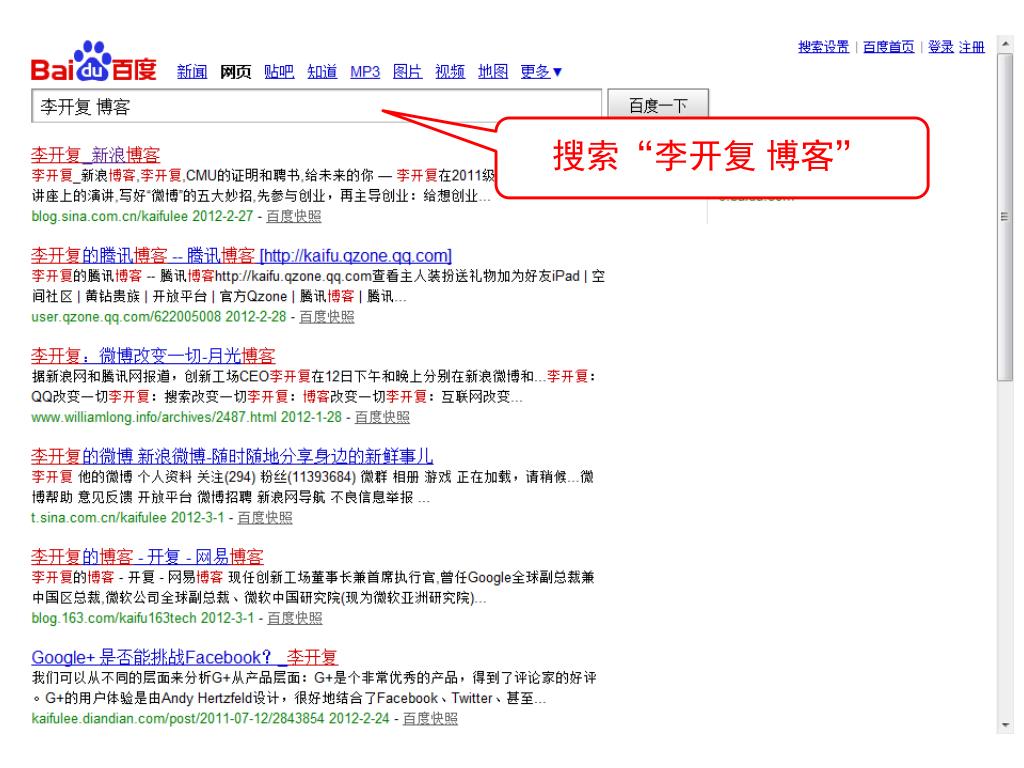The height and width of the screenshot is (768, 1024).
Task: Open result 李开复_新浪博客
Action: [x=95, y=155]
